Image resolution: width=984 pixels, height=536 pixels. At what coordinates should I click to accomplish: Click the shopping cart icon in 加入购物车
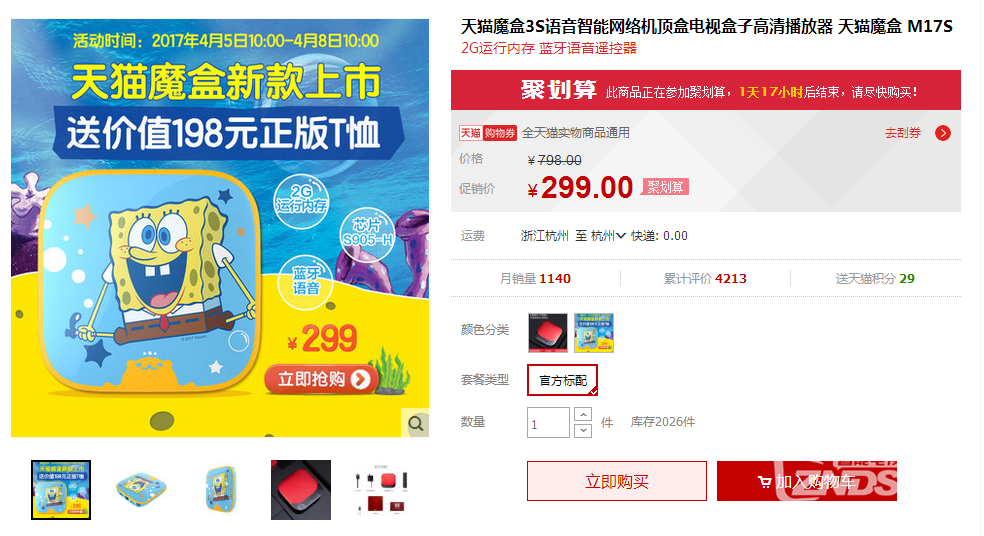pyautogui.click(x=764, y=482)
